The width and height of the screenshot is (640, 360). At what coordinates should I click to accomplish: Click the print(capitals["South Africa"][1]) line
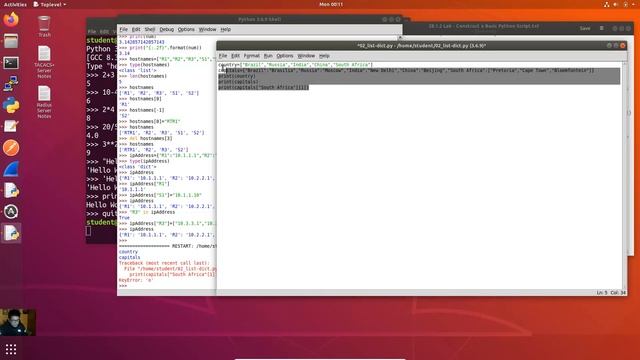(x=263, y=87)
